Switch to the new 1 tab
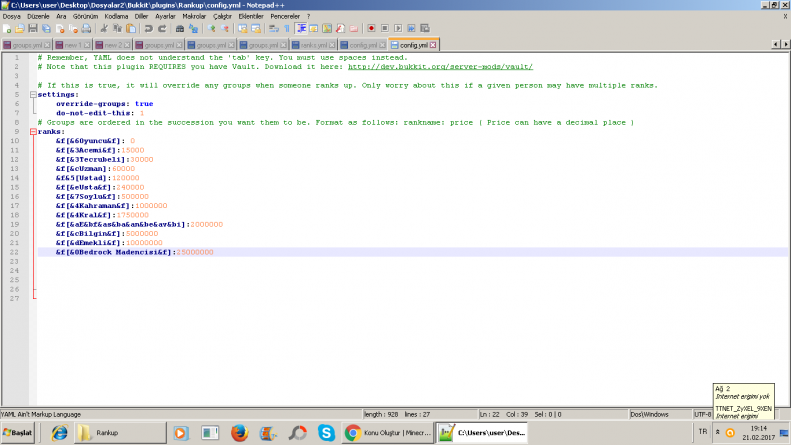The width and height of the screenshot is (791, 445). click(73, 45)
